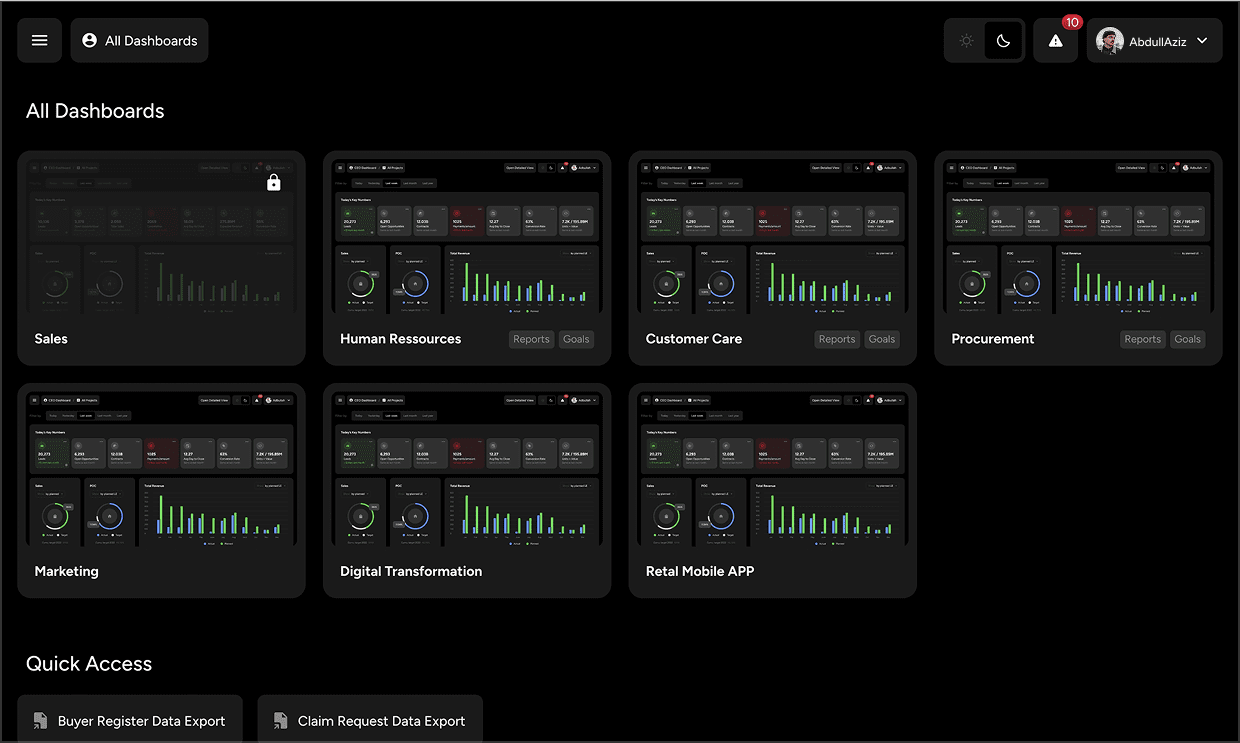The height and width of the screenshot is (743, 1240).
Task: Click AbdullAziz profile avatar
Action: (x=1109, y=41)
